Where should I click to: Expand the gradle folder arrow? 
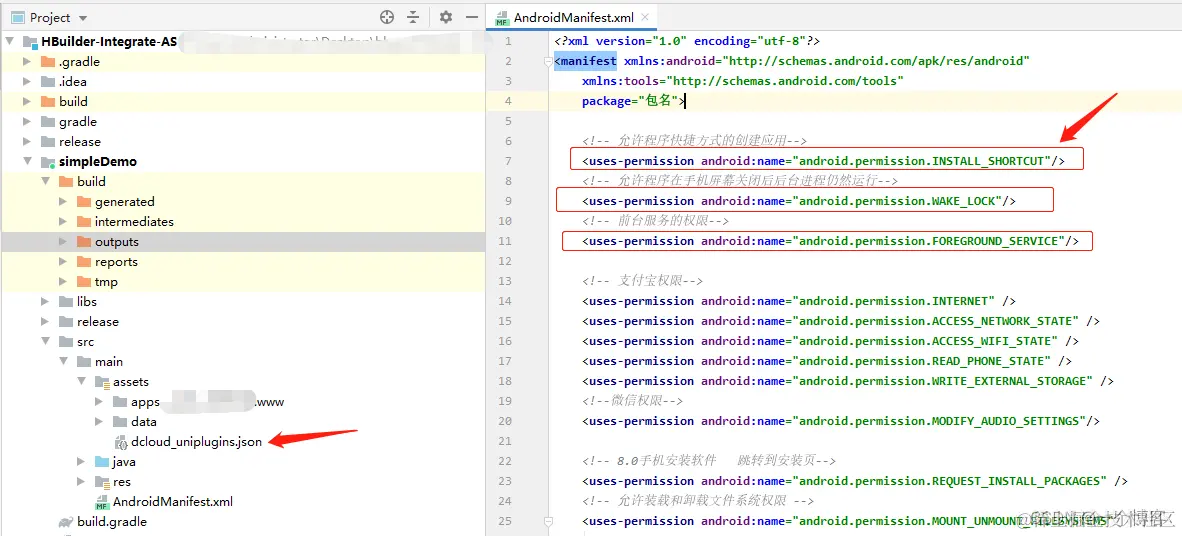(28, 121)
